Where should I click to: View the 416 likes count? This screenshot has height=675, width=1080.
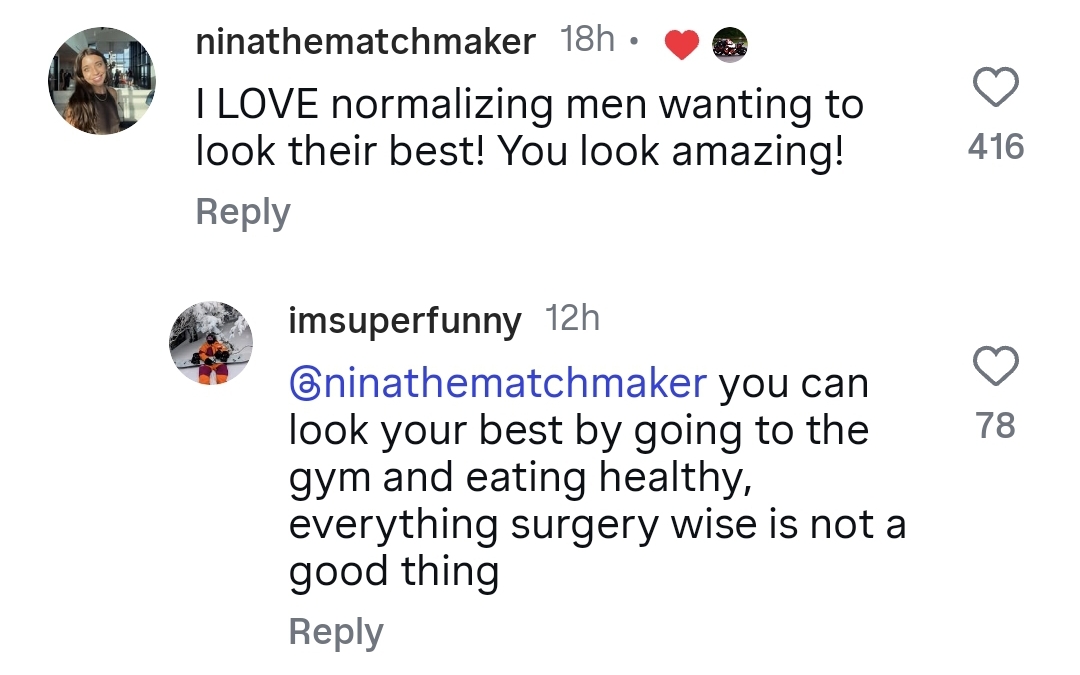(x=996, y=148)
